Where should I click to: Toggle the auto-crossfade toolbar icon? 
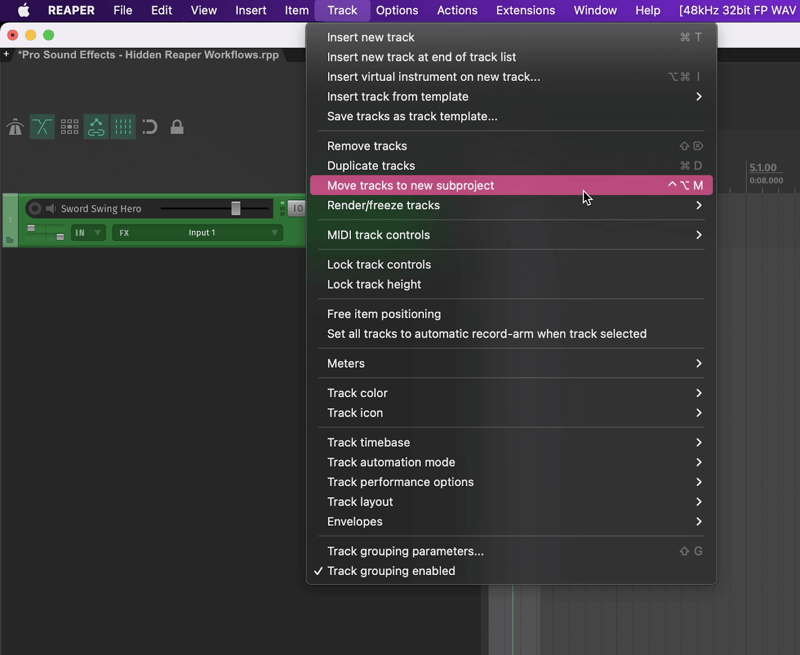click(42, 127)
